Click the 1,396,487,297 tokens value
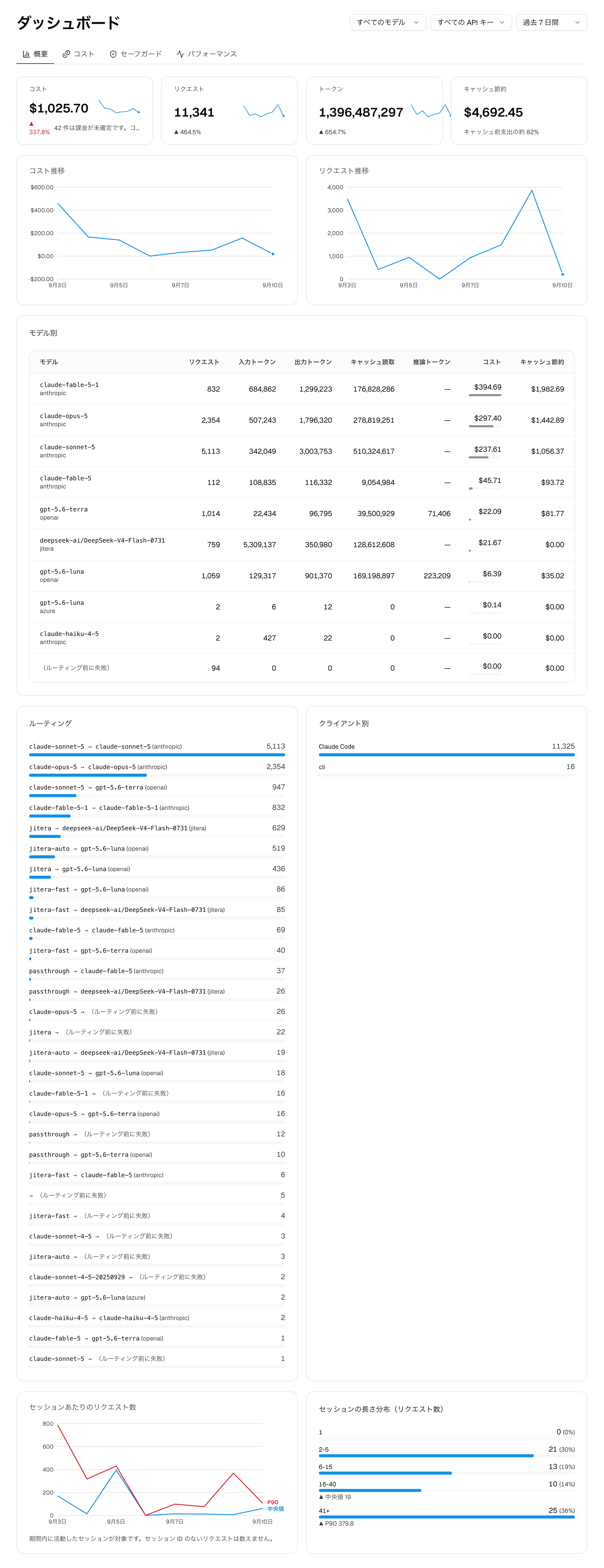Image resolution: width=604 pixels, height=1568 pixels. [361, 112]
